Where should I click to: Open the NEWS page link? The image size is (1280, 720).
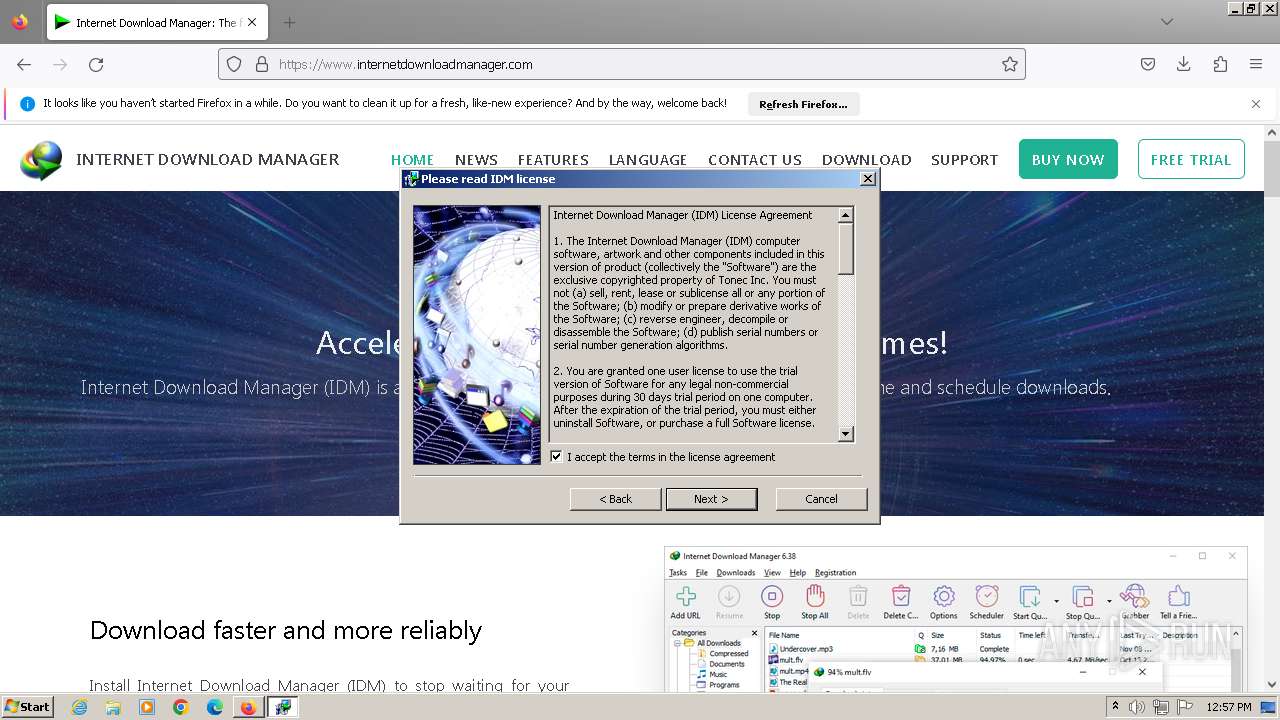coord(476,160)
